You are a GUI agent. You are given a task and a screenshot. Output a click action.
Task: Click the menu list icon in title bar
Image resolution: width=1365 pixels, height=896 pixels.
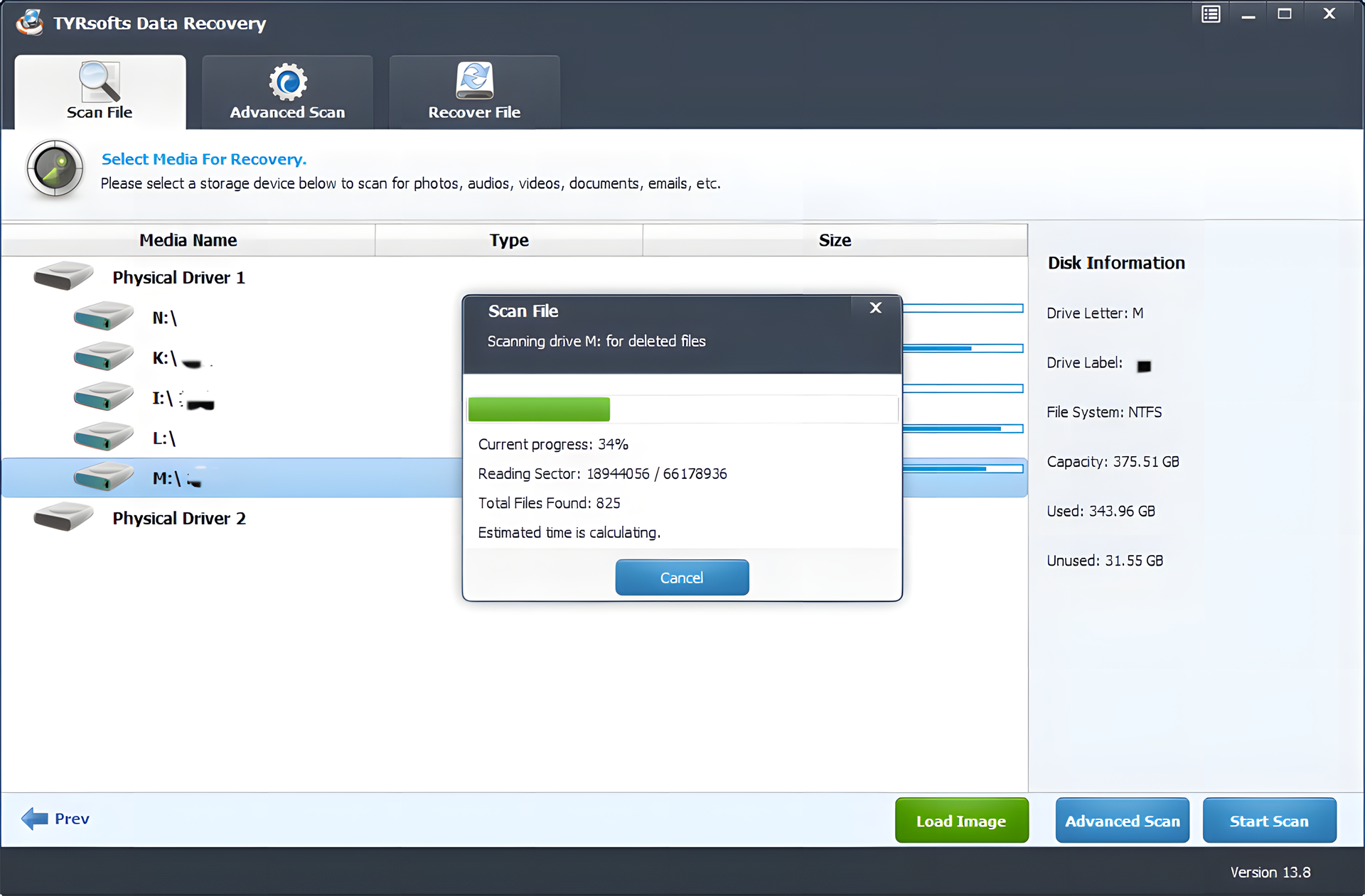coord(1211,14)
